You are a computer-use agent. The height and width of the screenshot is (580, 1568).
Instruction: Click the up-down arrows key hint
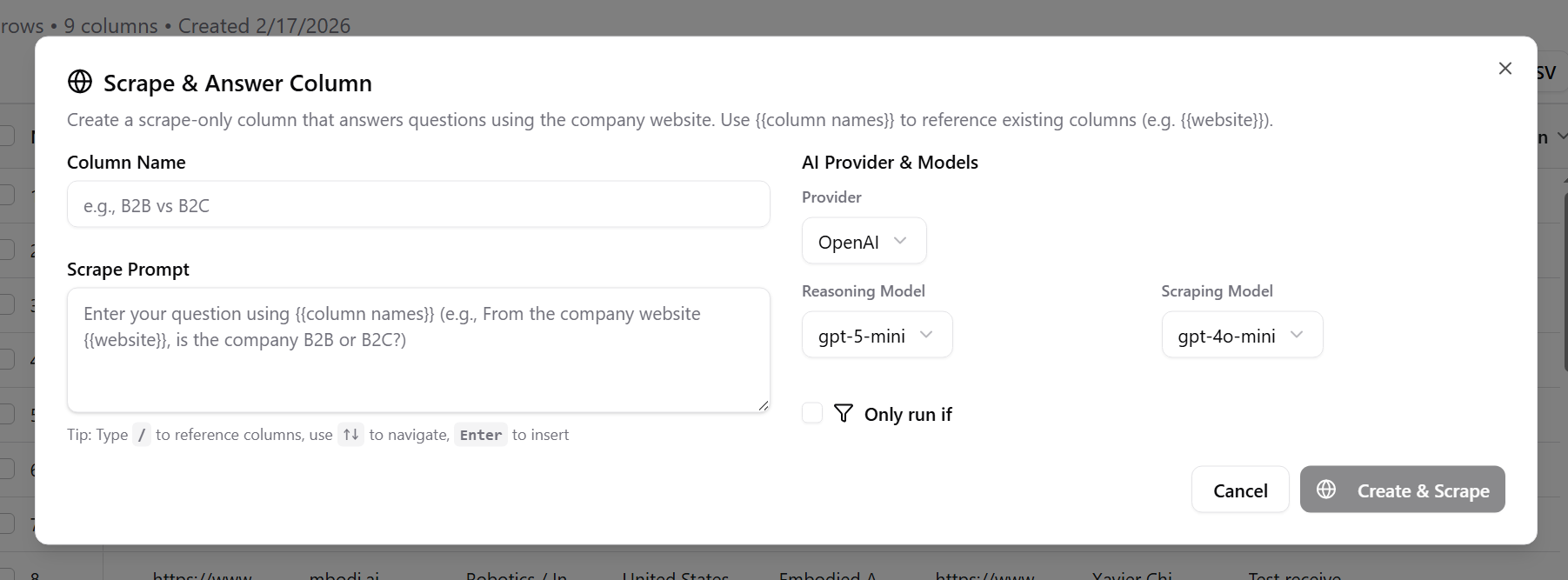[x=350, y=435]
